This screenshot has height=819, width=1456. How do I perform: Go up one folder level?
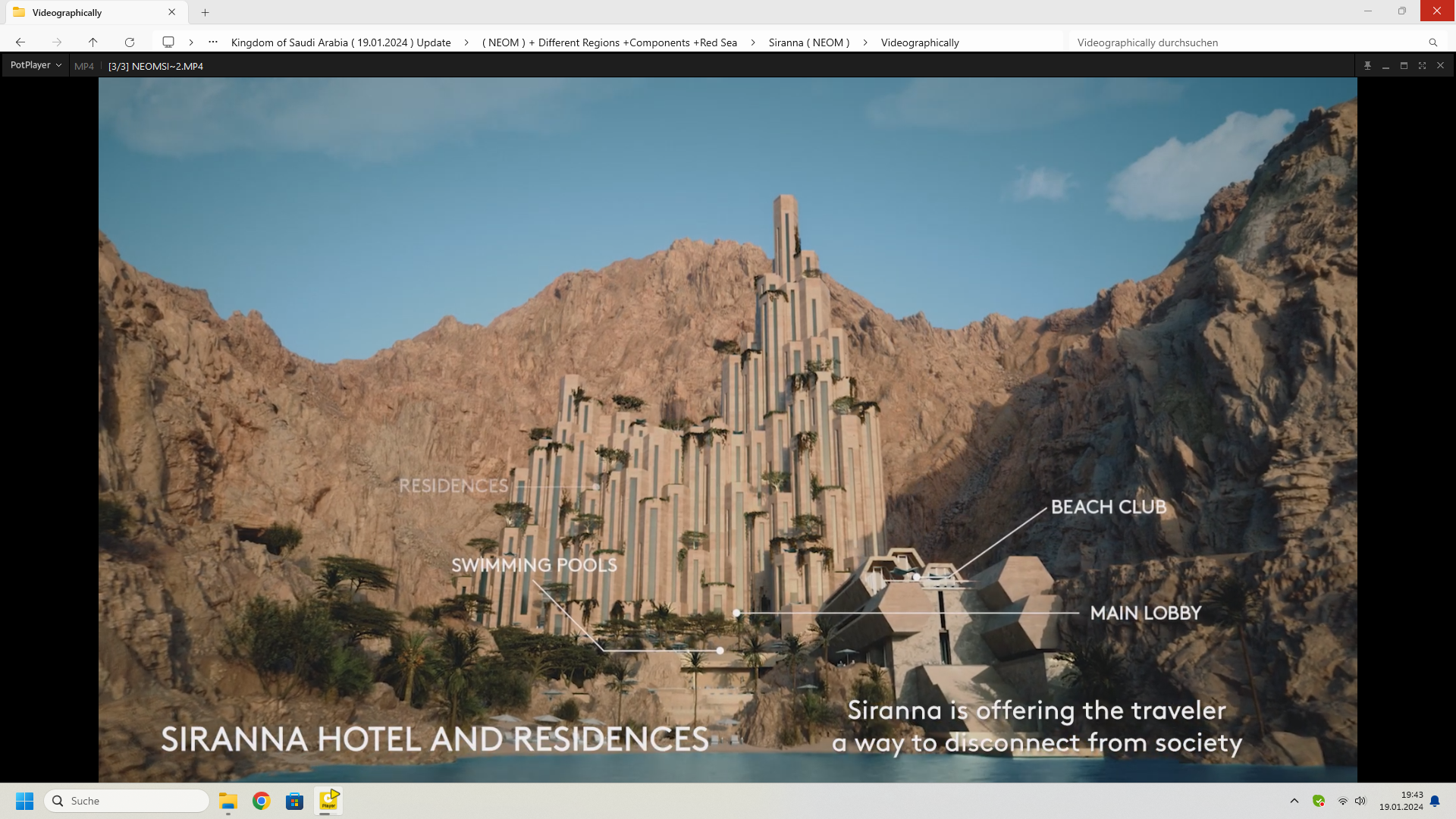tap(93, 42)
